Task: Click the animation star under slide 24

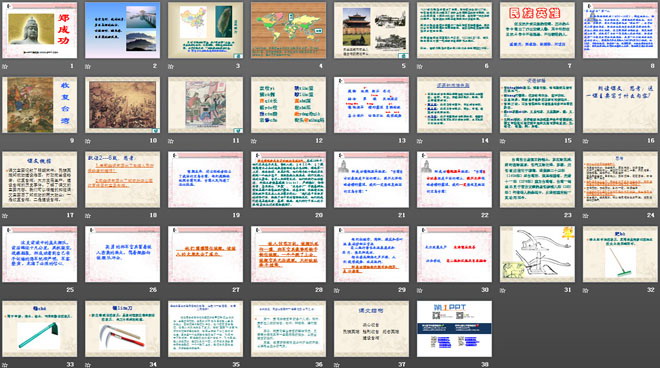Action: tap(585, 216)
